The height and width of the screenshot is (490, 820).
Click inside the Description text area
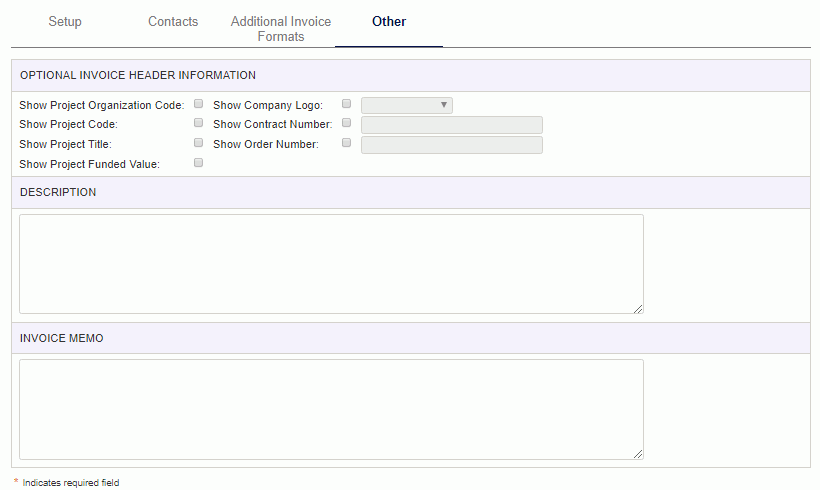(332, 264)
